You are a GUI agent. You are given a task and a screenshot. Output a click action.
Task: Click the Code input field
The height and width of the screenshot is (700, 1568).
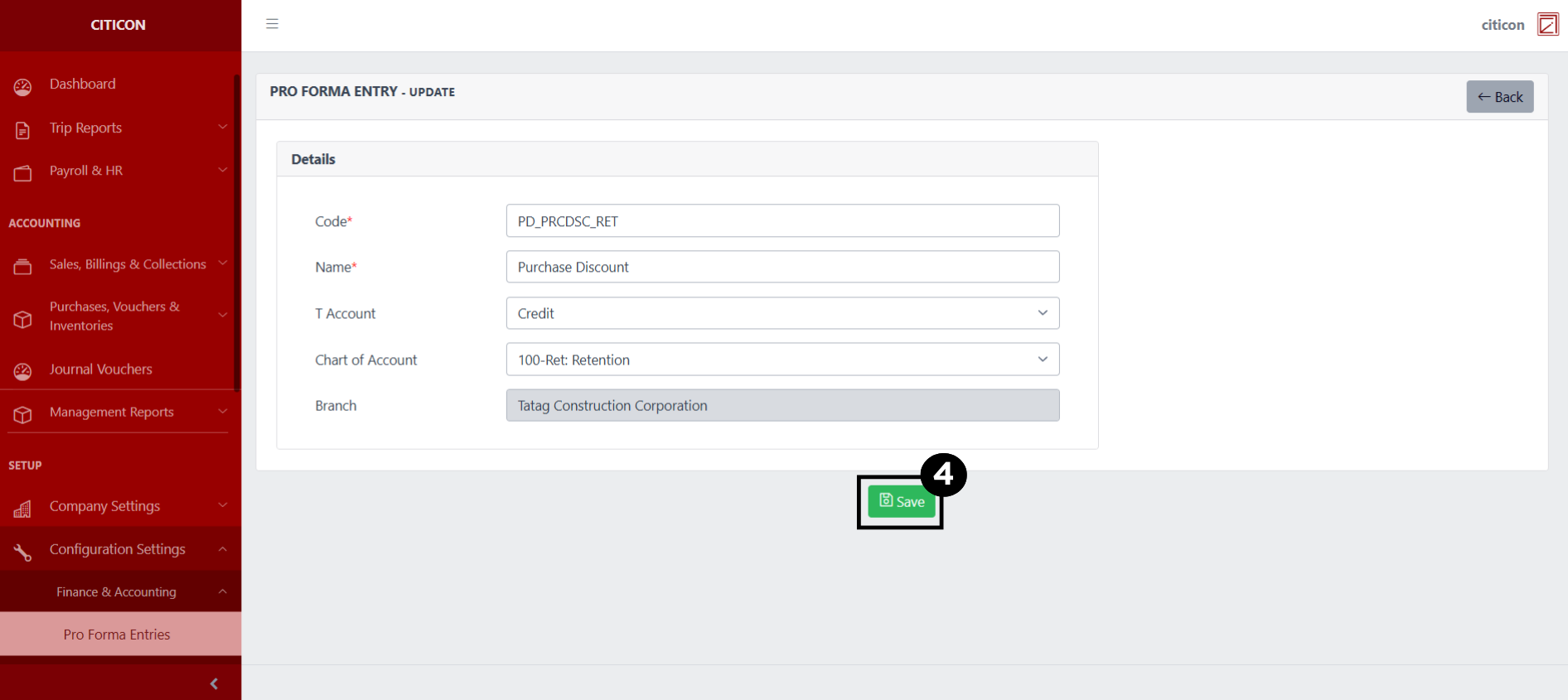(782, 221)
